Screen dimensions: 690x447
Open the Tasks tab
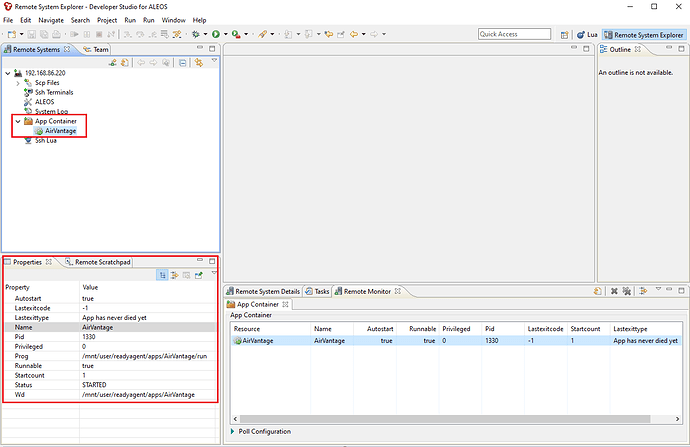pos(317,291)
